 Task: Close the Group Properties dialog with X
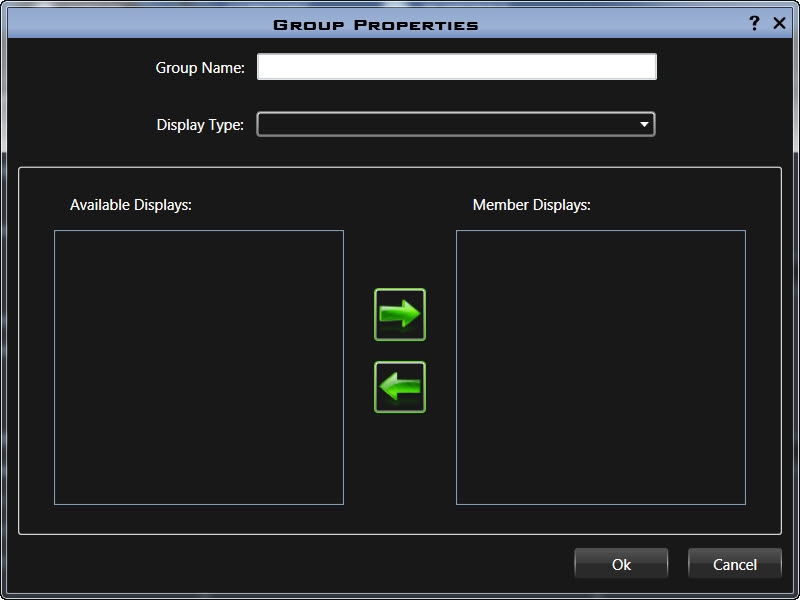(780, 23)
